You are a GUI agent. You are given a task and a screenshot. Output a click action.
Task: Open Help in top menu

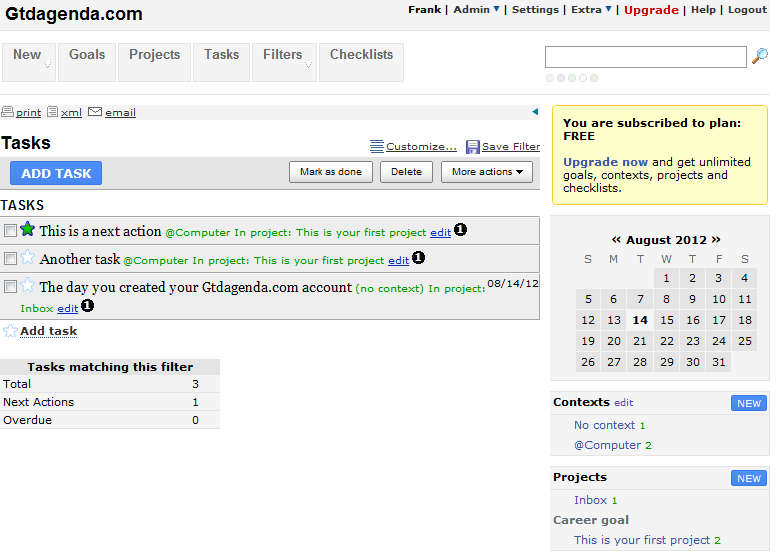click(x=703, y=9)
